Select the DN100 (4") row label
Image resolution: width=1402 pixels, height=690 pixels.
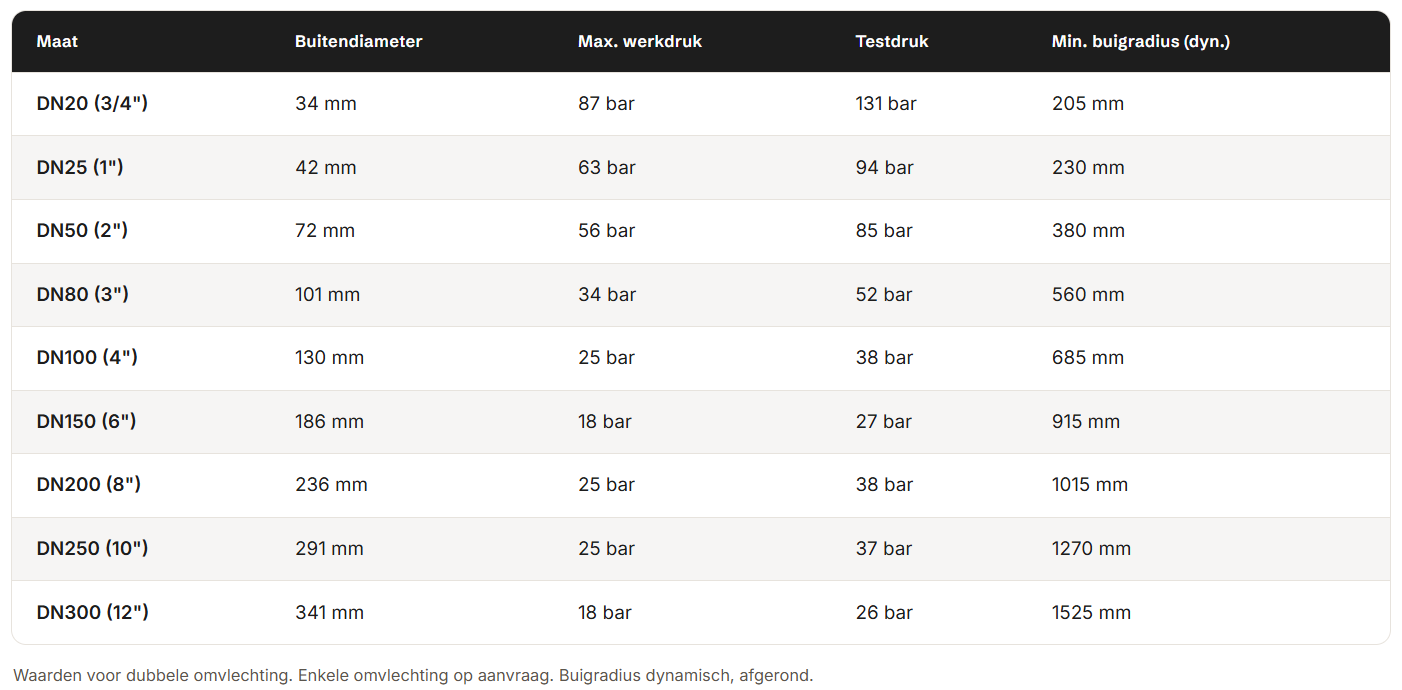pyautogui.click(x=87, y=358)
